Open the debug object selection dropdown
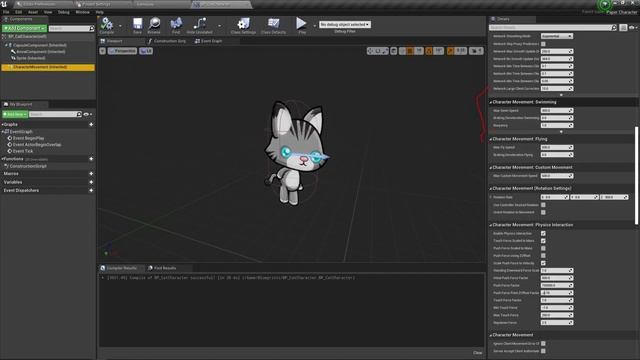Screen dimensions: 640x360 [345, 24]
